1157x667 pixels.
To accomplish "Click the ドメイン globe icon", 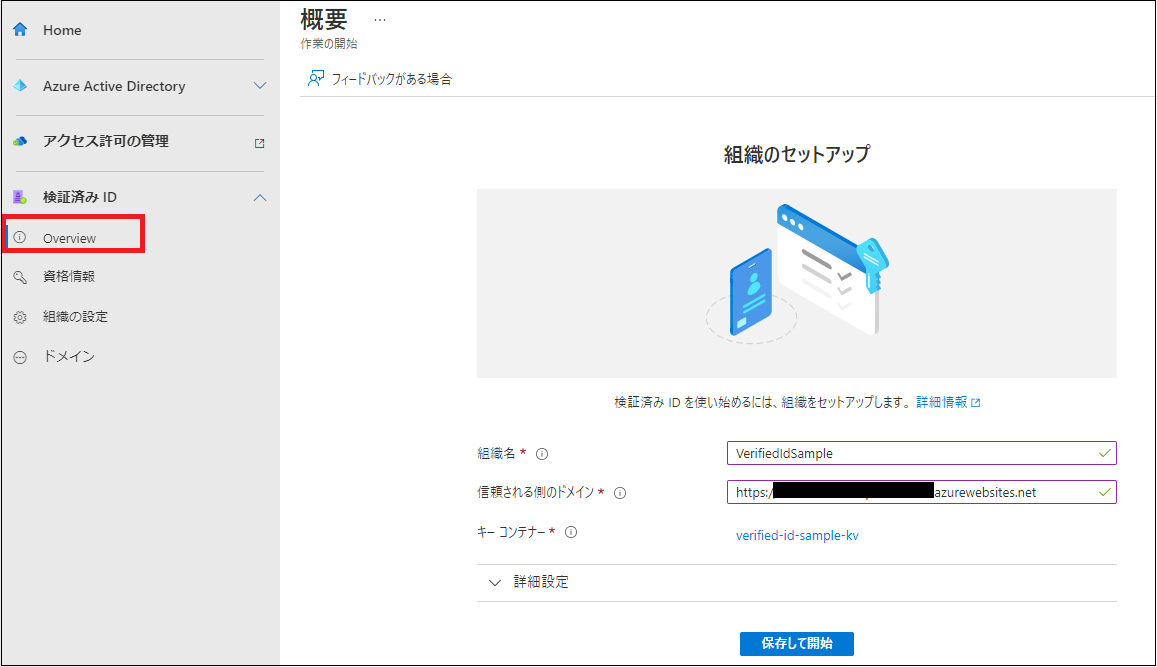I will coord(20,357).
